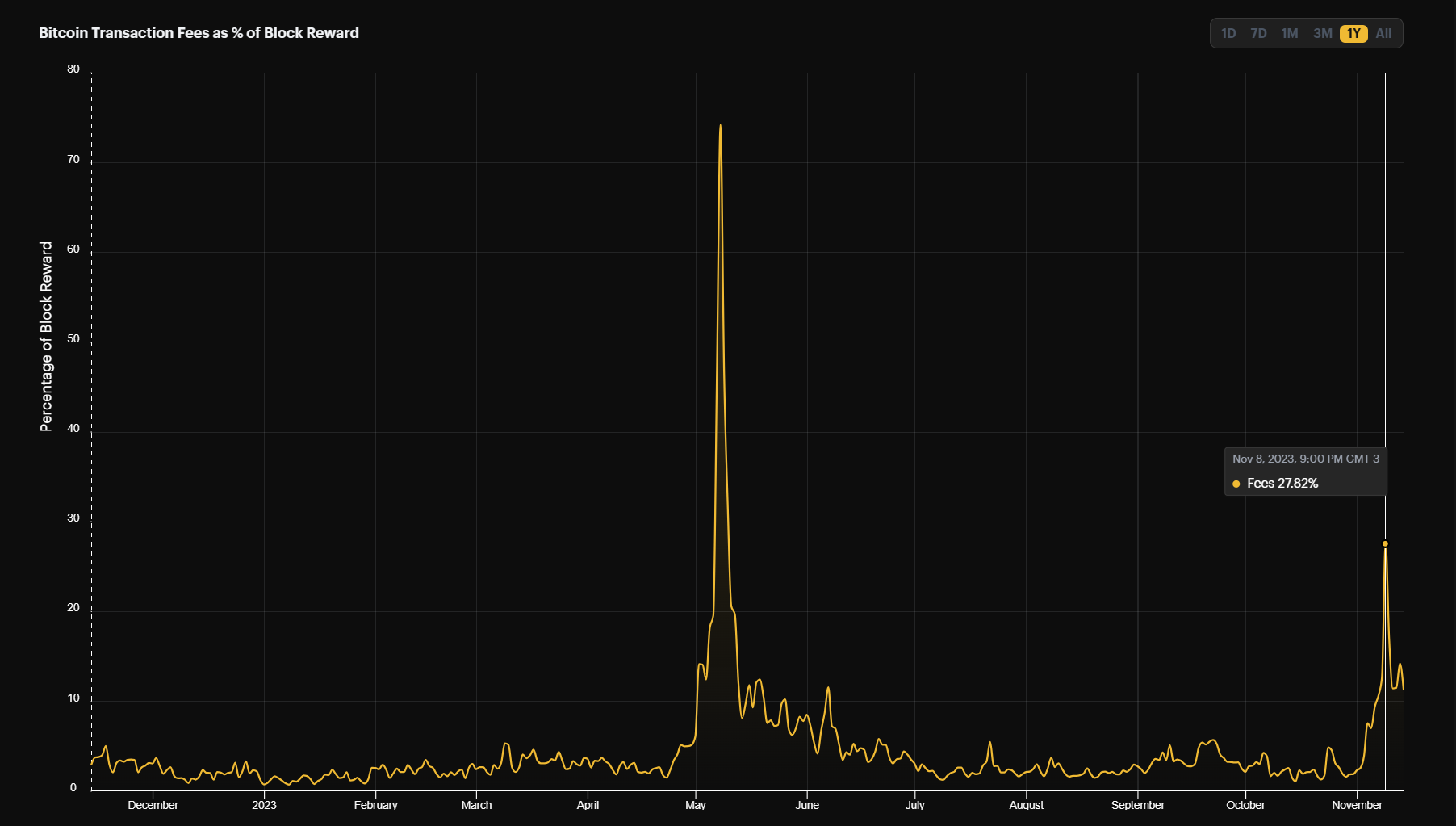Viewport: 1456px width, 826px height.
Task: Click the 70 y-axis value
Action: coord(73,160)
